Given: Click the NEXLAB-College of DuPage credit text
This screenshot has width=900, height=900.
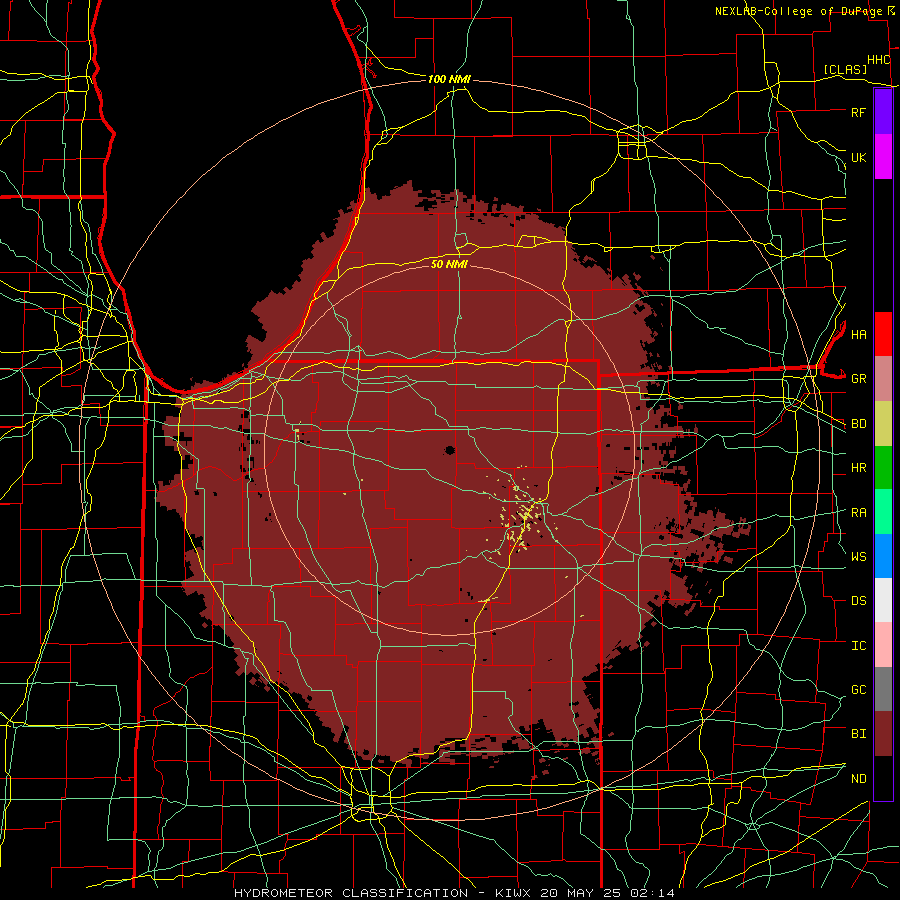Looking at the screenshot, I should 798,11.
